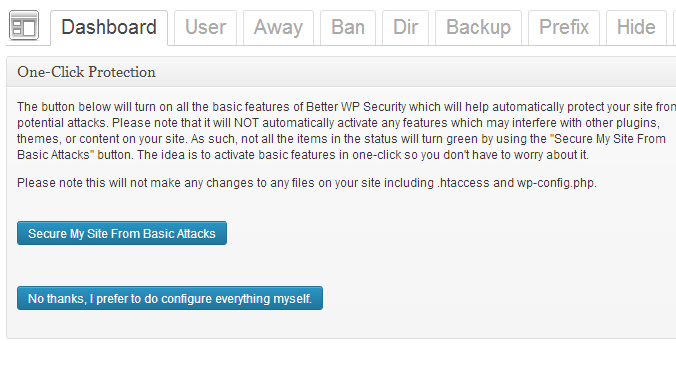
Task: Select the Prefix tab
Action: [564, 28]
